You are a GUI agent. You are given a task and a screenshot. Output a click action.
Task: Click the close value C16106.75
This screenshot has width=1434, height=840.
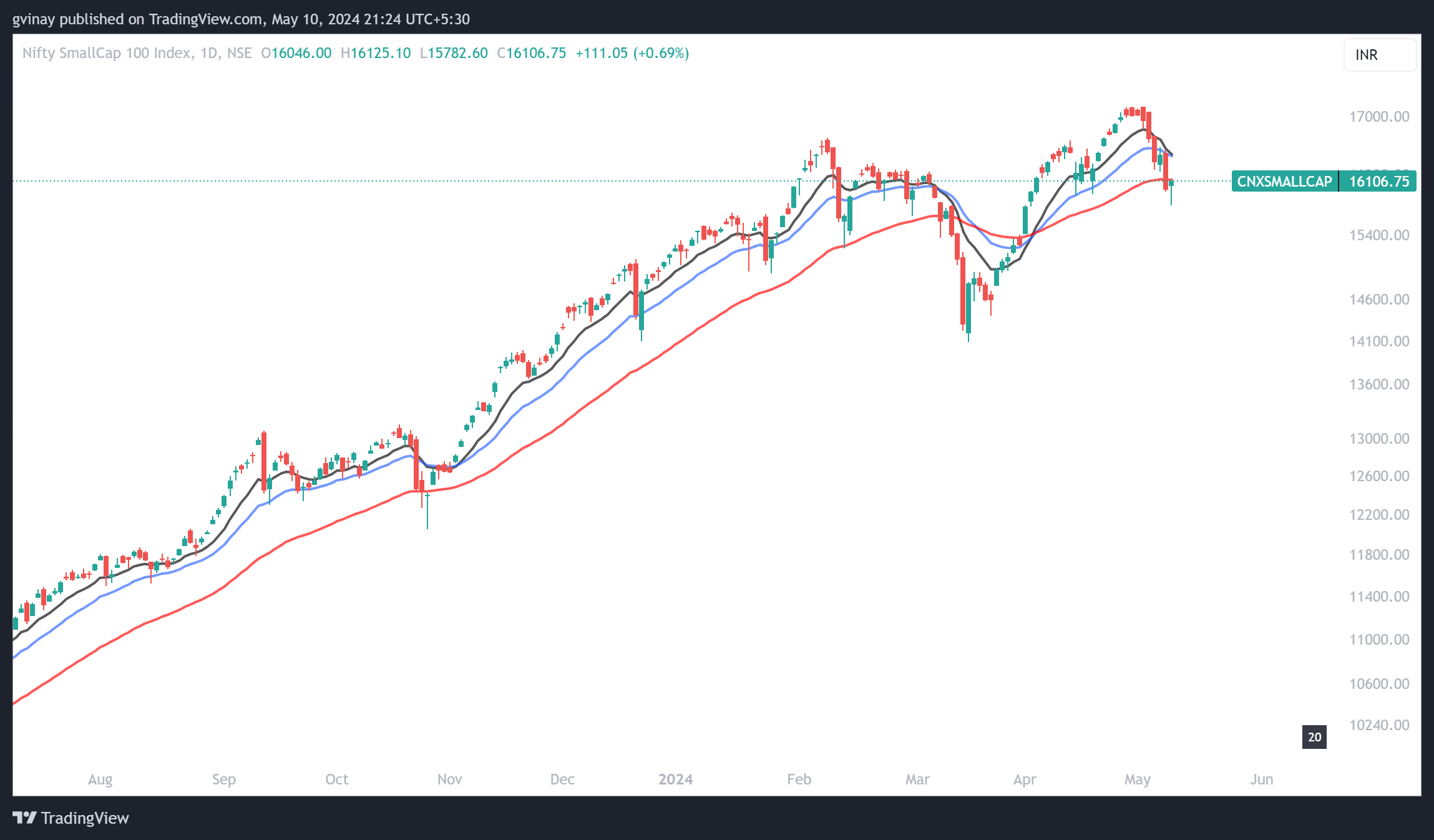click(531, 53)
